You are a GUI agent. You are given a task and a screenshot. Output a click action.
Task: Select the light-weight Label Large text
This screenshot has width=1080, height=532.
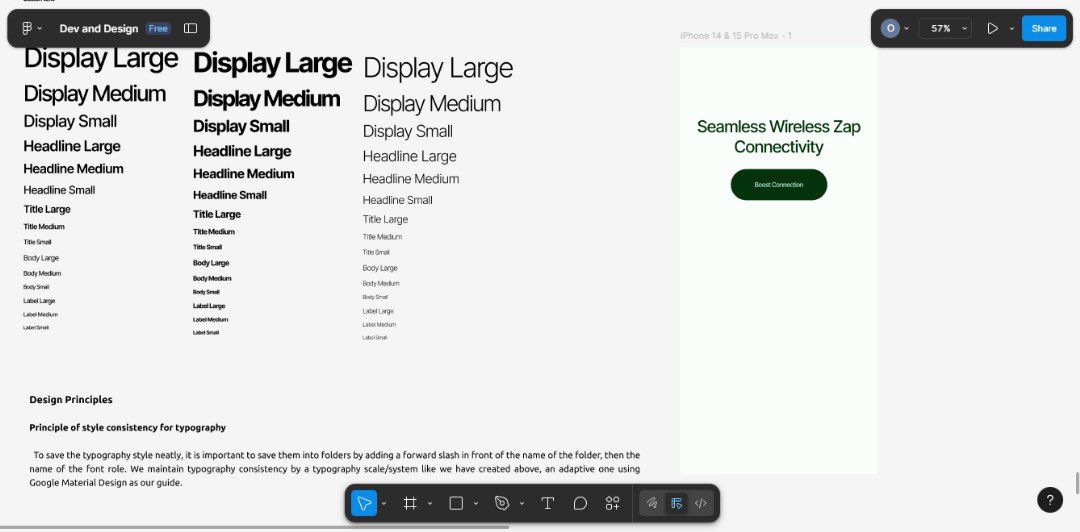(378, 311)
